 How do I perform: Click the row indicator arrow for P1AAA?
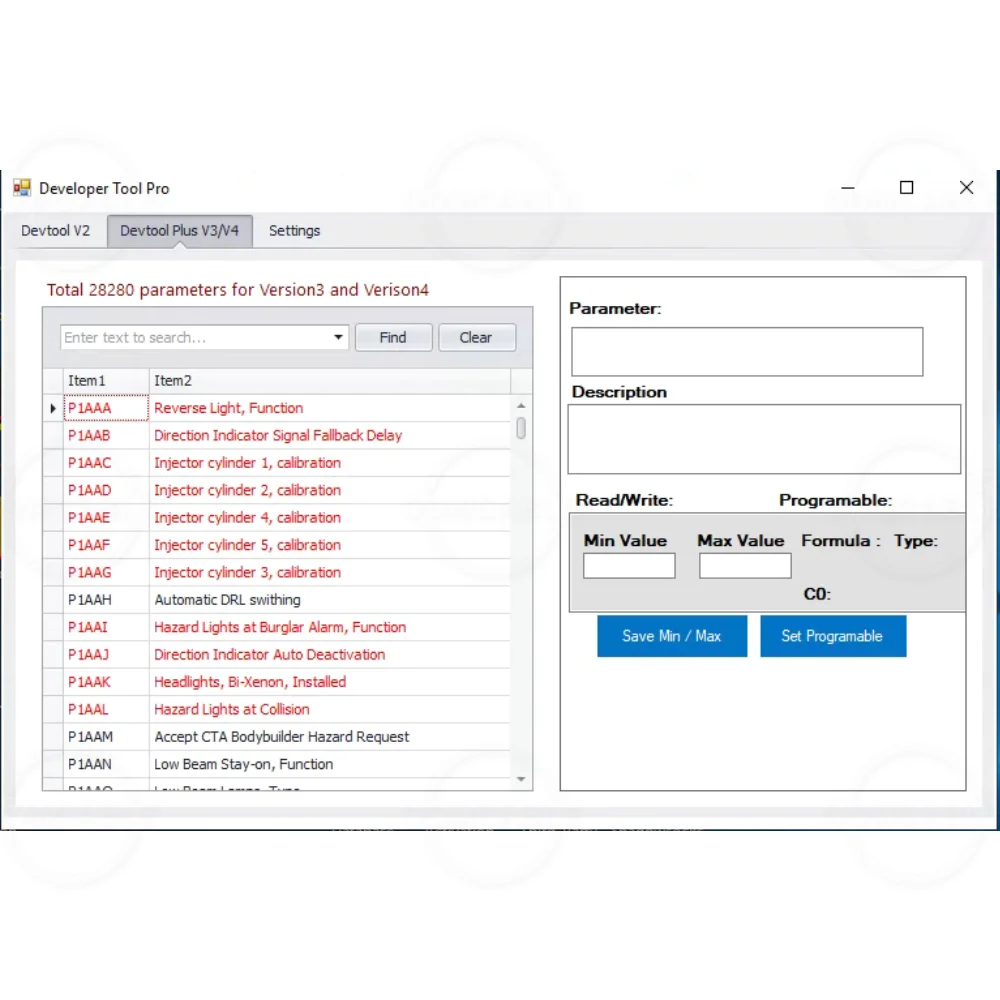point(53,408)
